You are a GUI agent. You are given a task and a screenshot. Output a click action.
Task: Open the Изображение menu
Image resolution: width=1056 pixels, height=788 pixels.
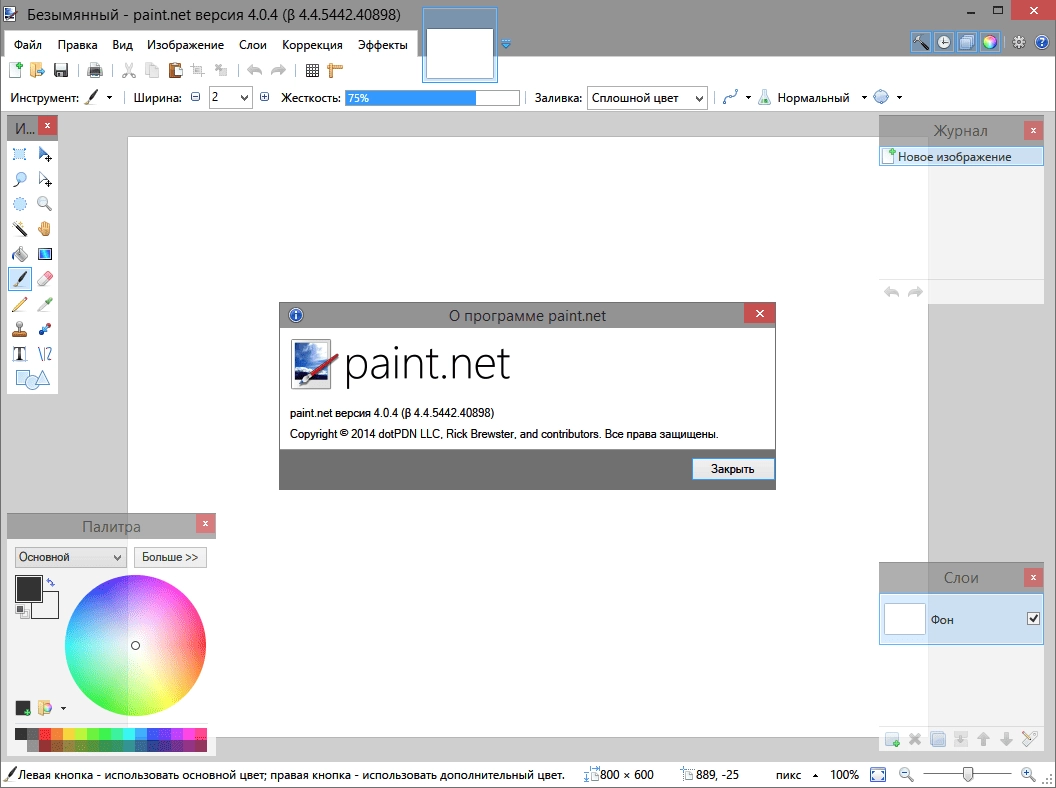[185, 44]
